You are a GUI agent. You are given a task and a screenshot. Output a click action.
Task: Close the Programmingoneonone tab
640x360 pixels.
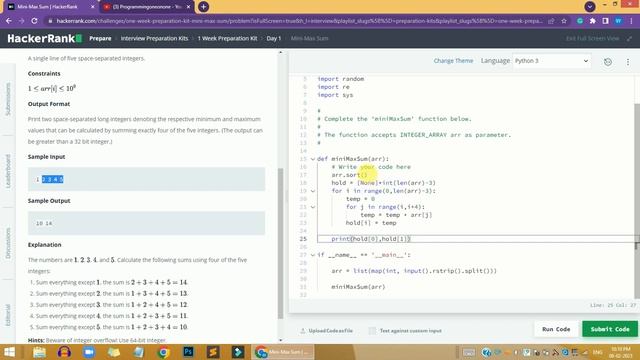pyautogui.click(x=189, y=7)
